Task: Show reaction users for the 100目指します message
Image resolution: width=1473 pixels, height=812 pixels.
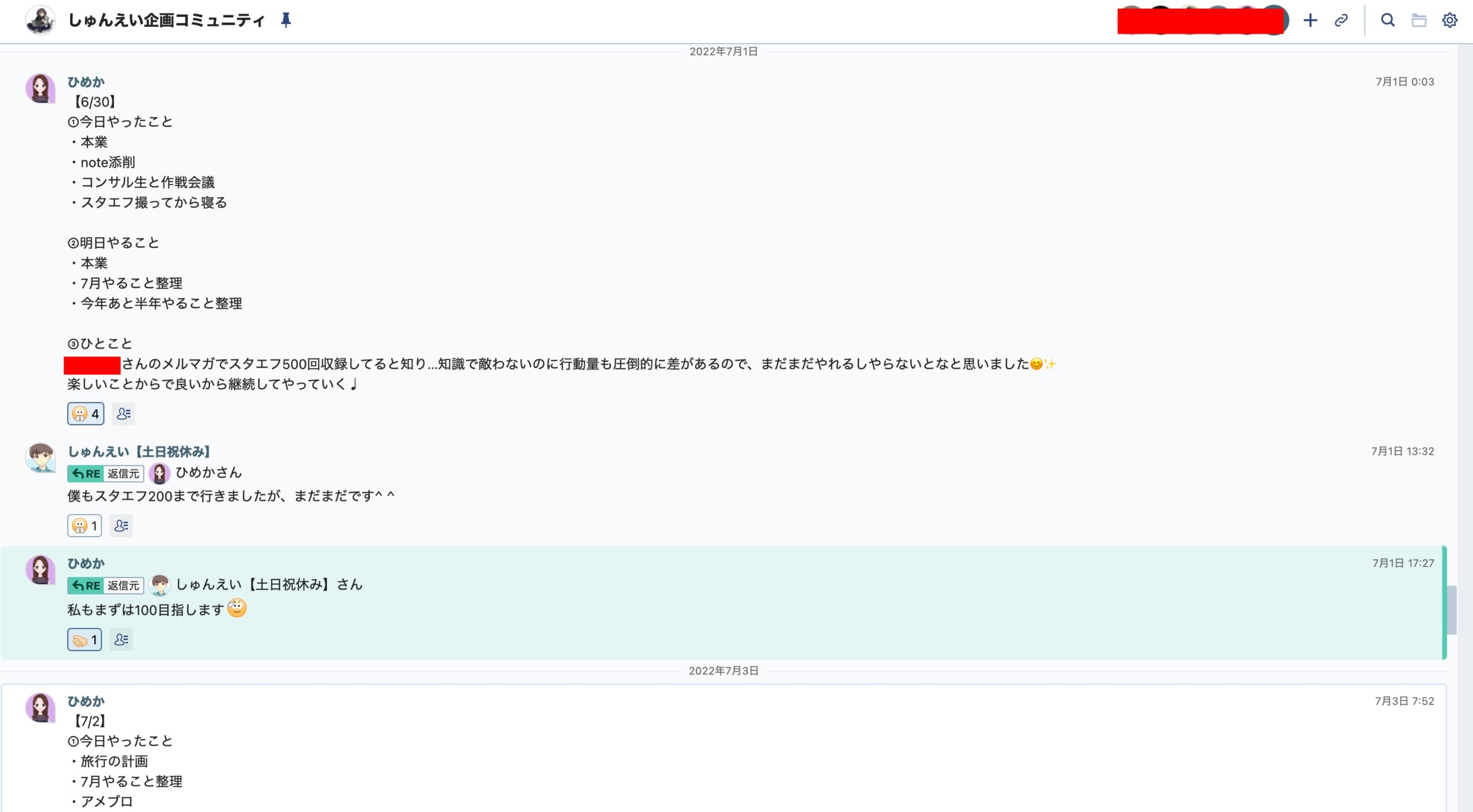Action: click(x=121, y=639)
